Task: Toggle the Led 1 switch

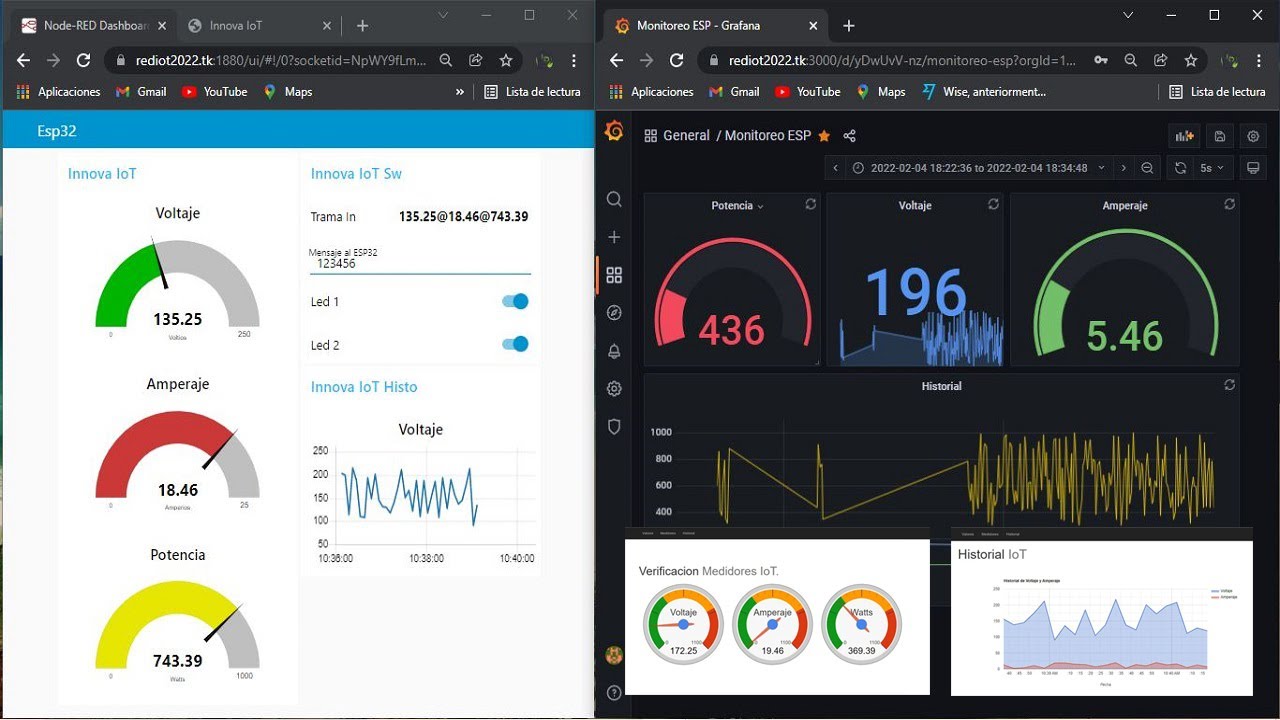Action: pos(515,301)
